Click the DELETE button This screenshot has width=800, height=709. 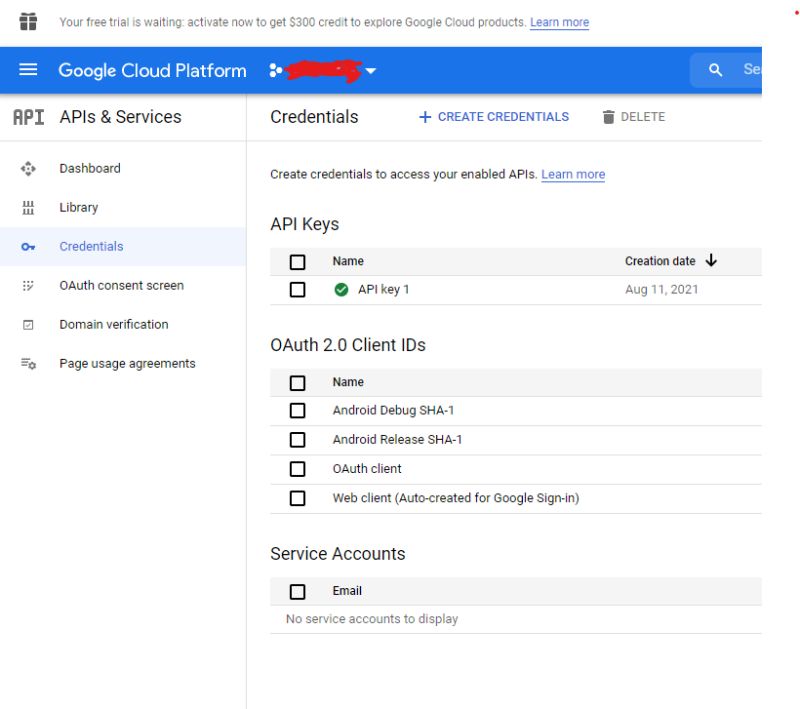634,117
